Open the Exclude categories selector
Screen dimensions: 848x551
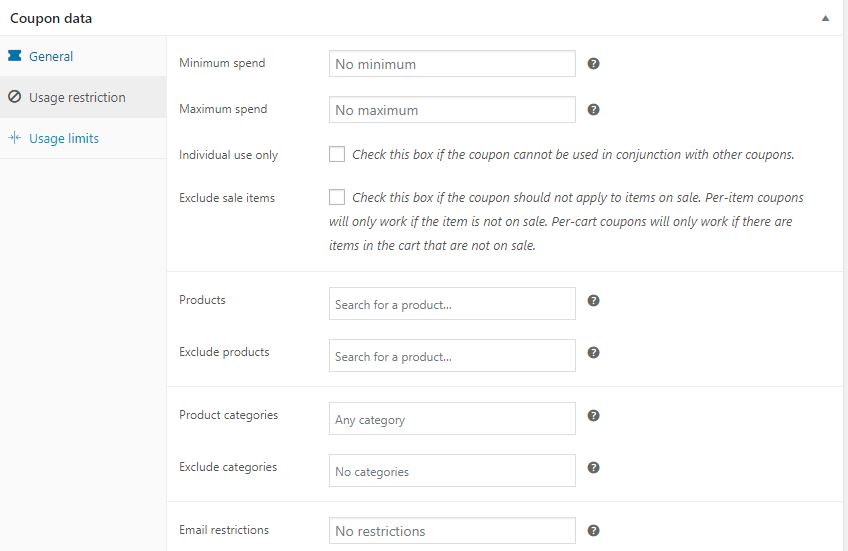click(x=452, y=471)
